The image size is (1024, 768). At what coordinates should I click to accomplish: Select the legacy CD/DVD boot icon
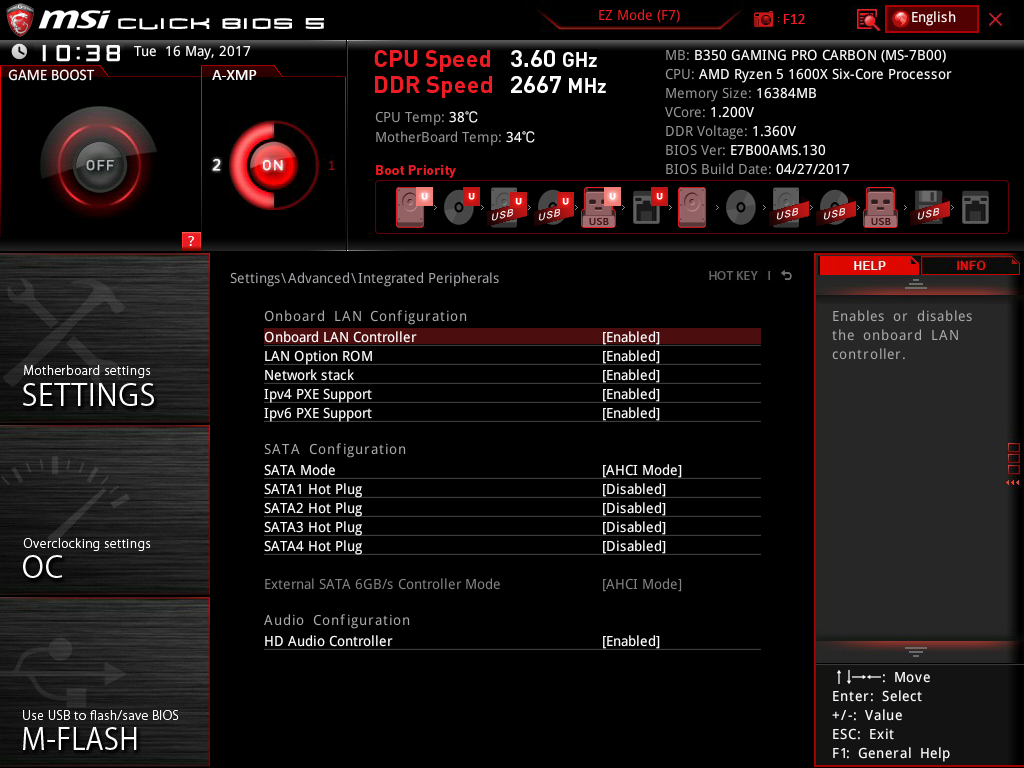click(741, 208)
